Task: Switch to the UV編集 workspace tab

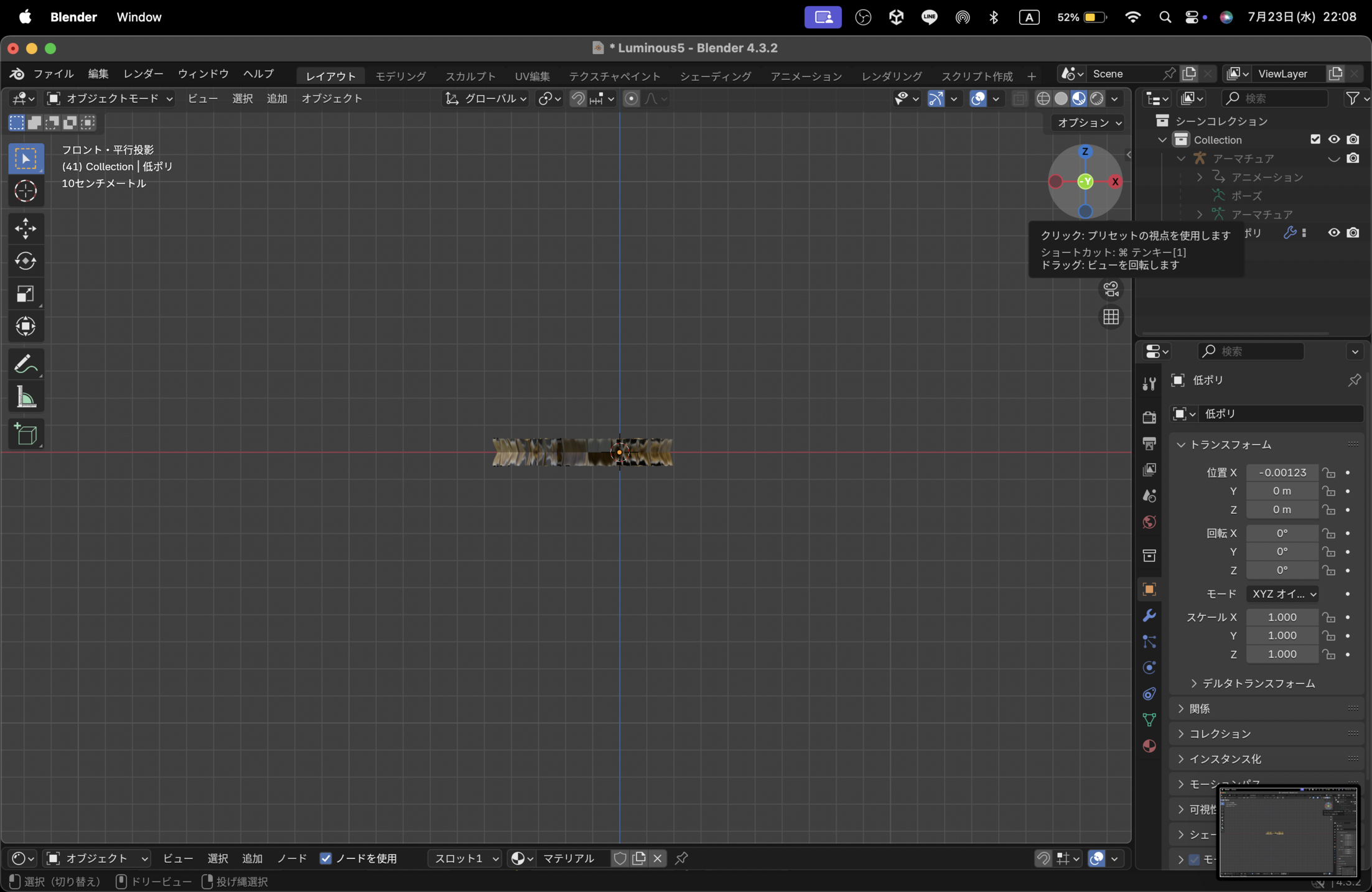Action: point(533,75)
